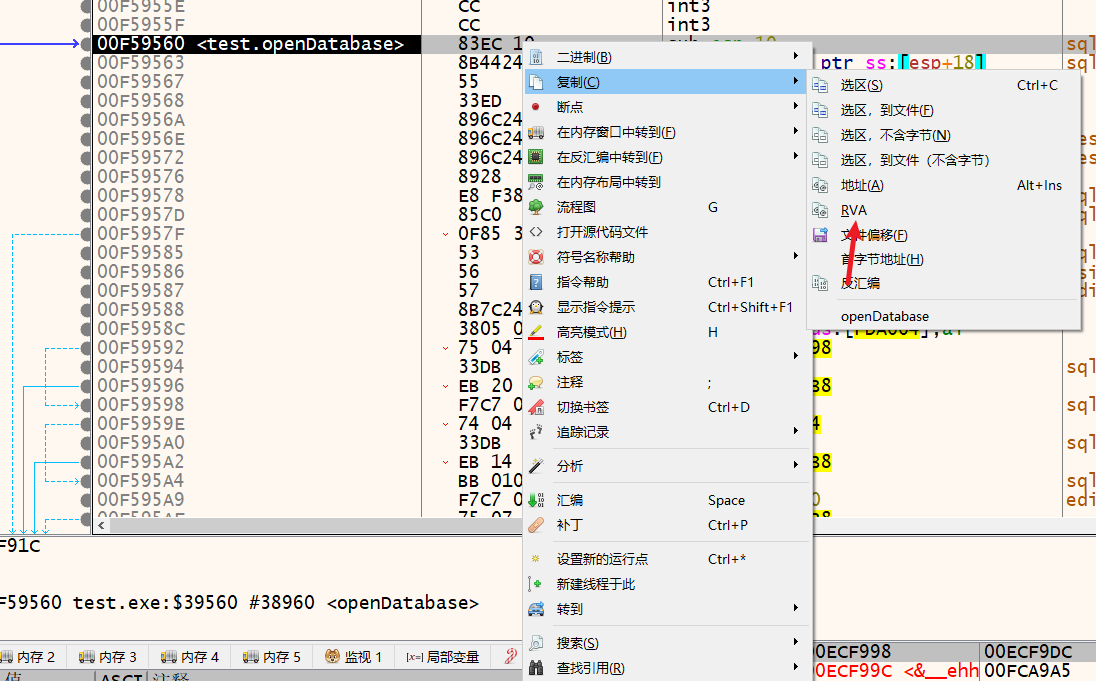
Task: Click the assemble (汇编) icon
Action: tap(536, 500)
